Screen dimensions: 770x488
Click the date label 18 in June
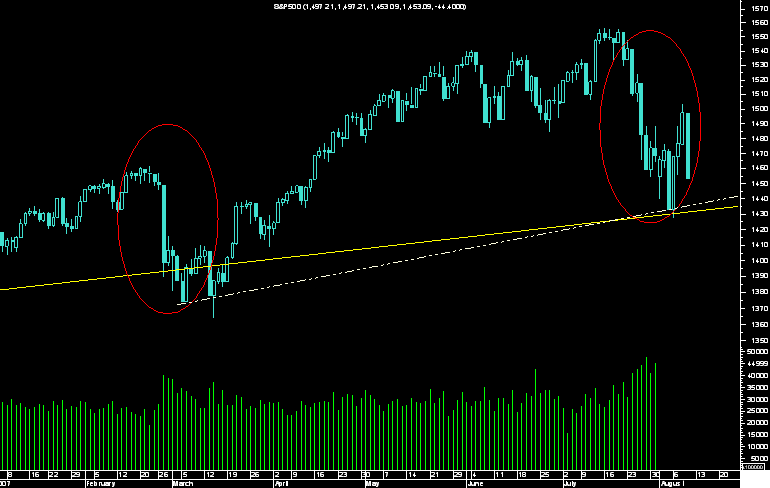tap(522, 475)
